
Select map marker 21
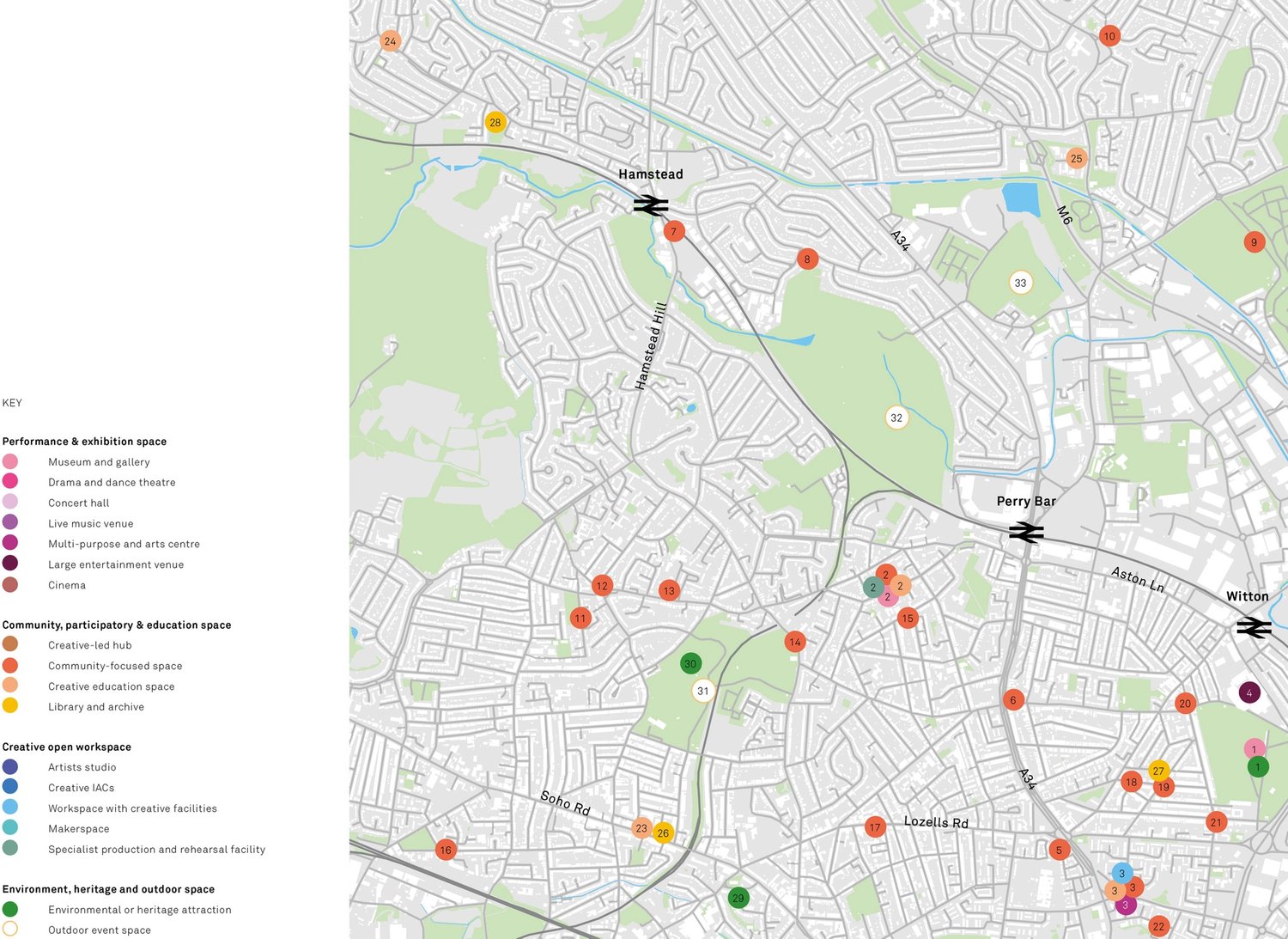click(x=1216, y=822)
